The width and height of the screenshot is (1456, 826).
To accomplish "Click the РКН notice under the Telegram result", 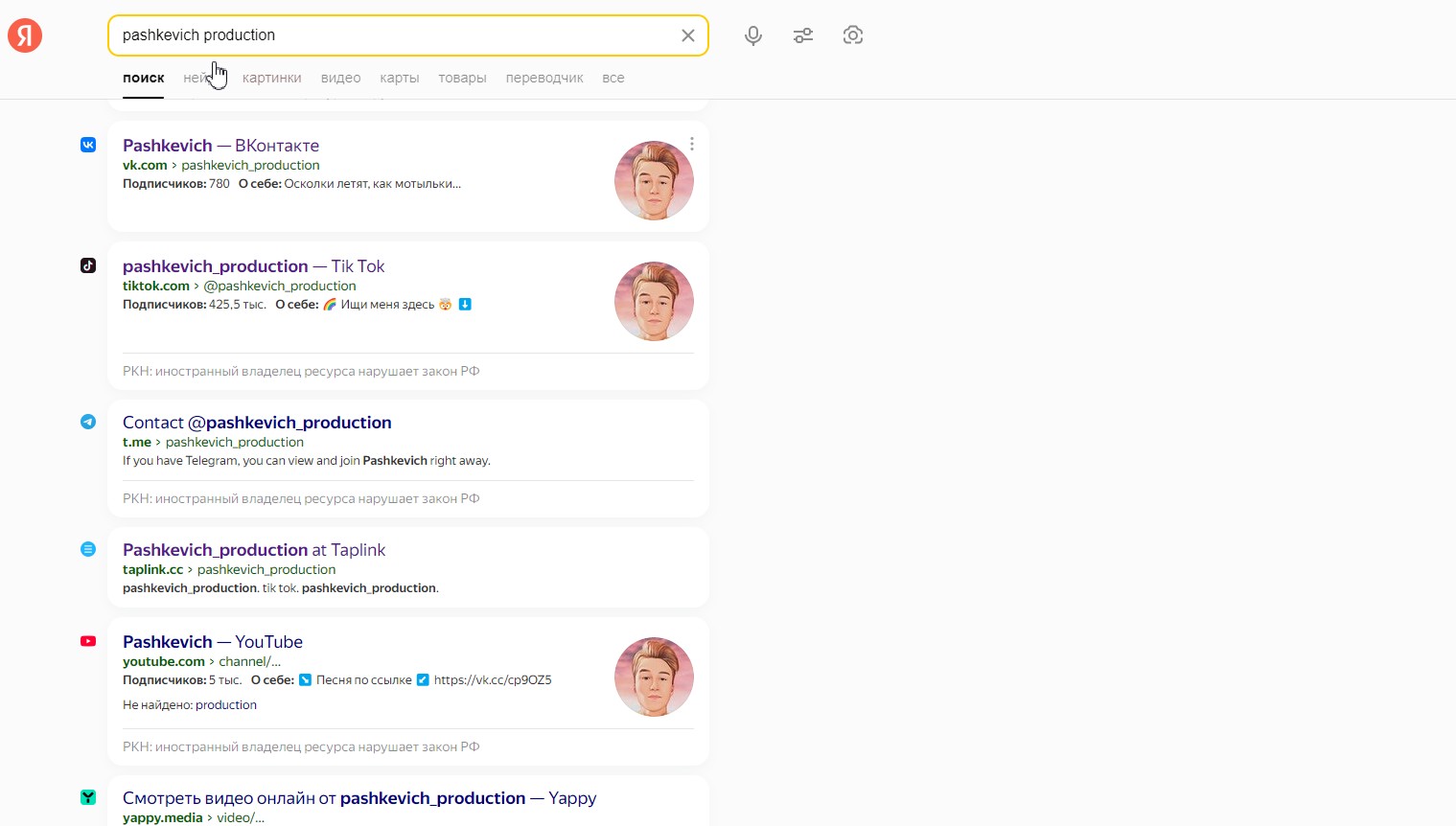I will click(301, 499).
